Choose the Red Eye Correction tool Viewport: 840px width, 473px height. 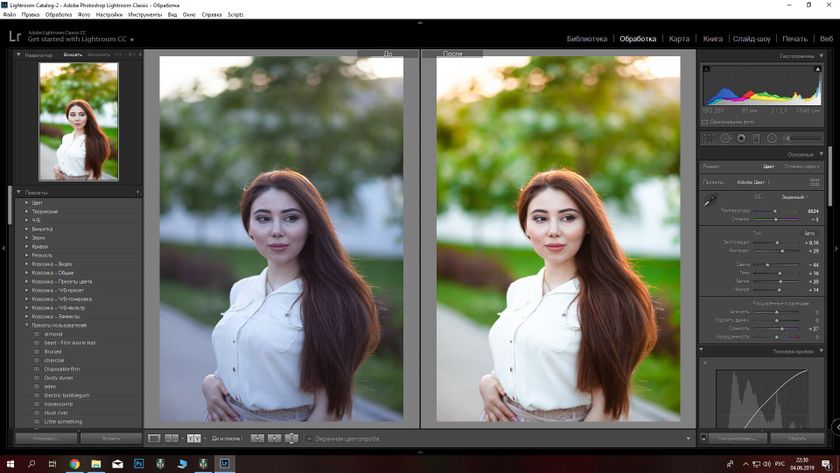point(741,138)
